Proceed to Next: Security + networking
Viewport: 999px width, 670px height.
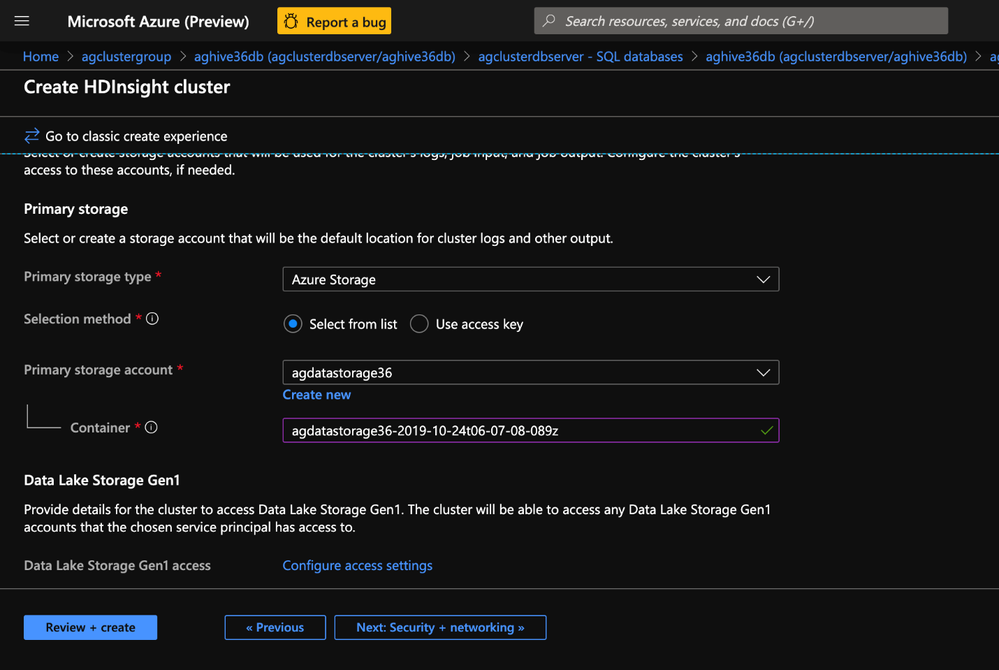pos(440,627)
